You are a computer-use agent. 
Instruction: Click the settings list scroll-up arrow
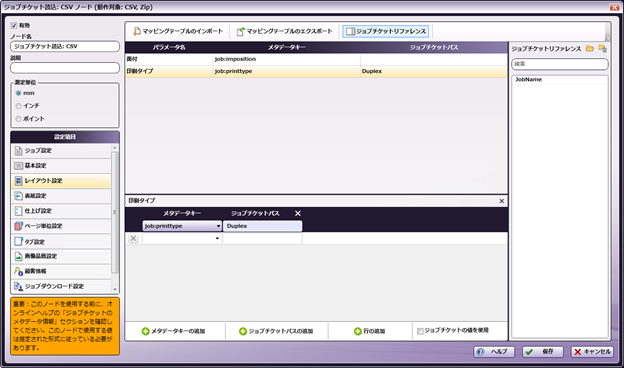click(x=115, y=148)
